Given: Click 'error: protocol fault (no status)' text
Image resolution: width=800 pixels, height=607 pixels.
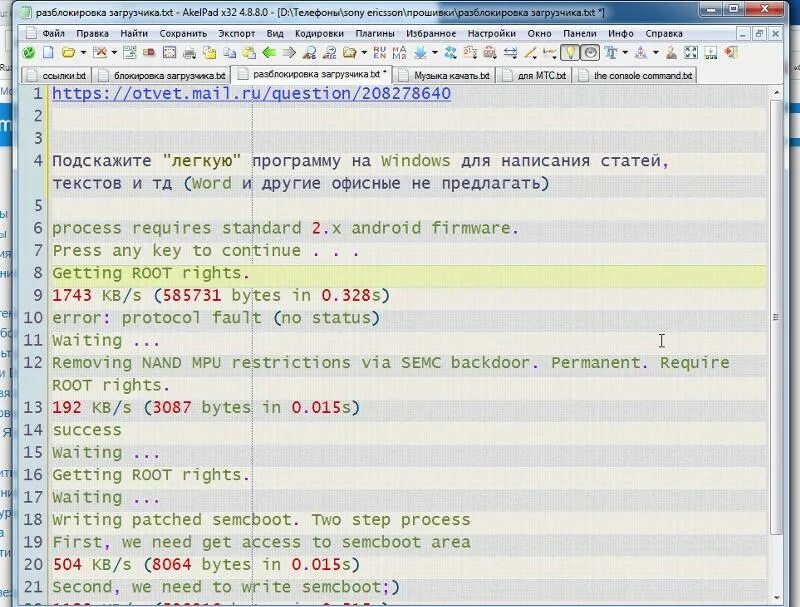Looking at the screenshot, I should pyautogui.click(x=216, y=318).
